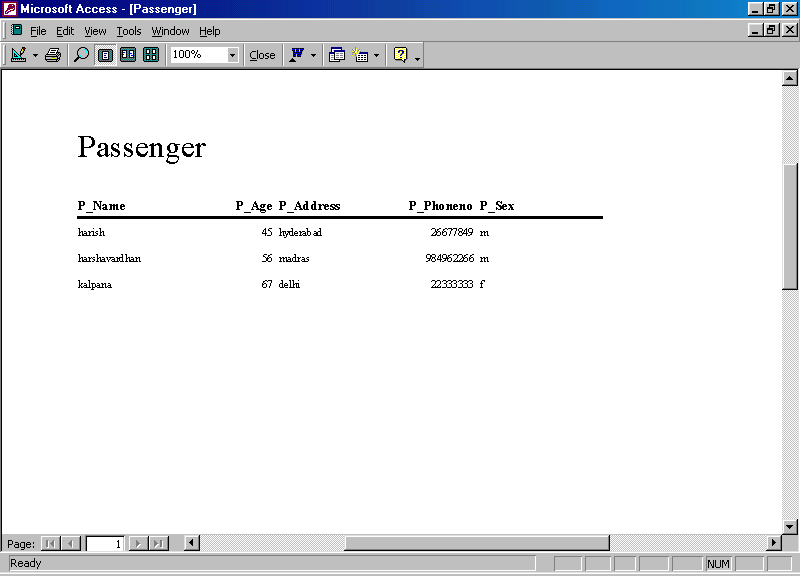This screenshot has height=576, width=800.
Task: Open the Edit menu
Action: [x=65, y=31]
